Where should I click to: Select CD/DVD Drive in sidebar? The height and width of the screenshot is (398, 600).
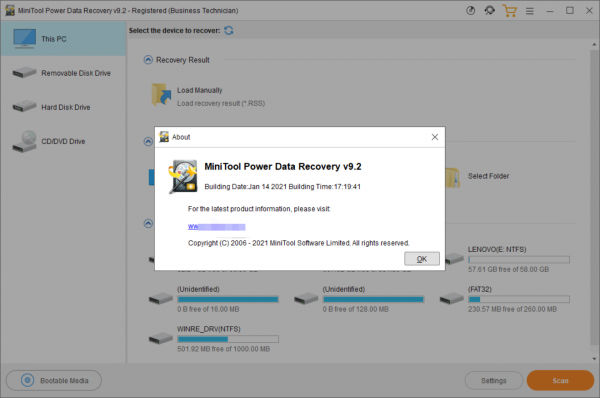click(64, 141)
